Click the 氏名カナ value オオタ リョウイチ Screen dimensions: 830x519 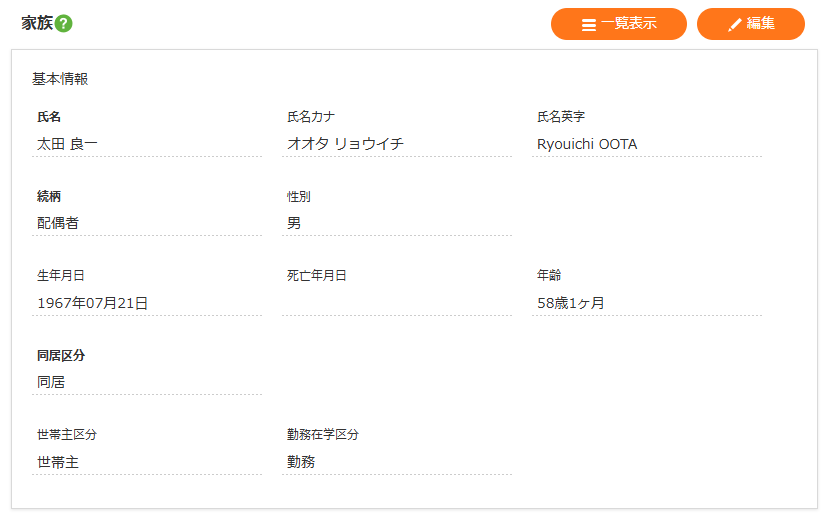(x=345, y=144)
